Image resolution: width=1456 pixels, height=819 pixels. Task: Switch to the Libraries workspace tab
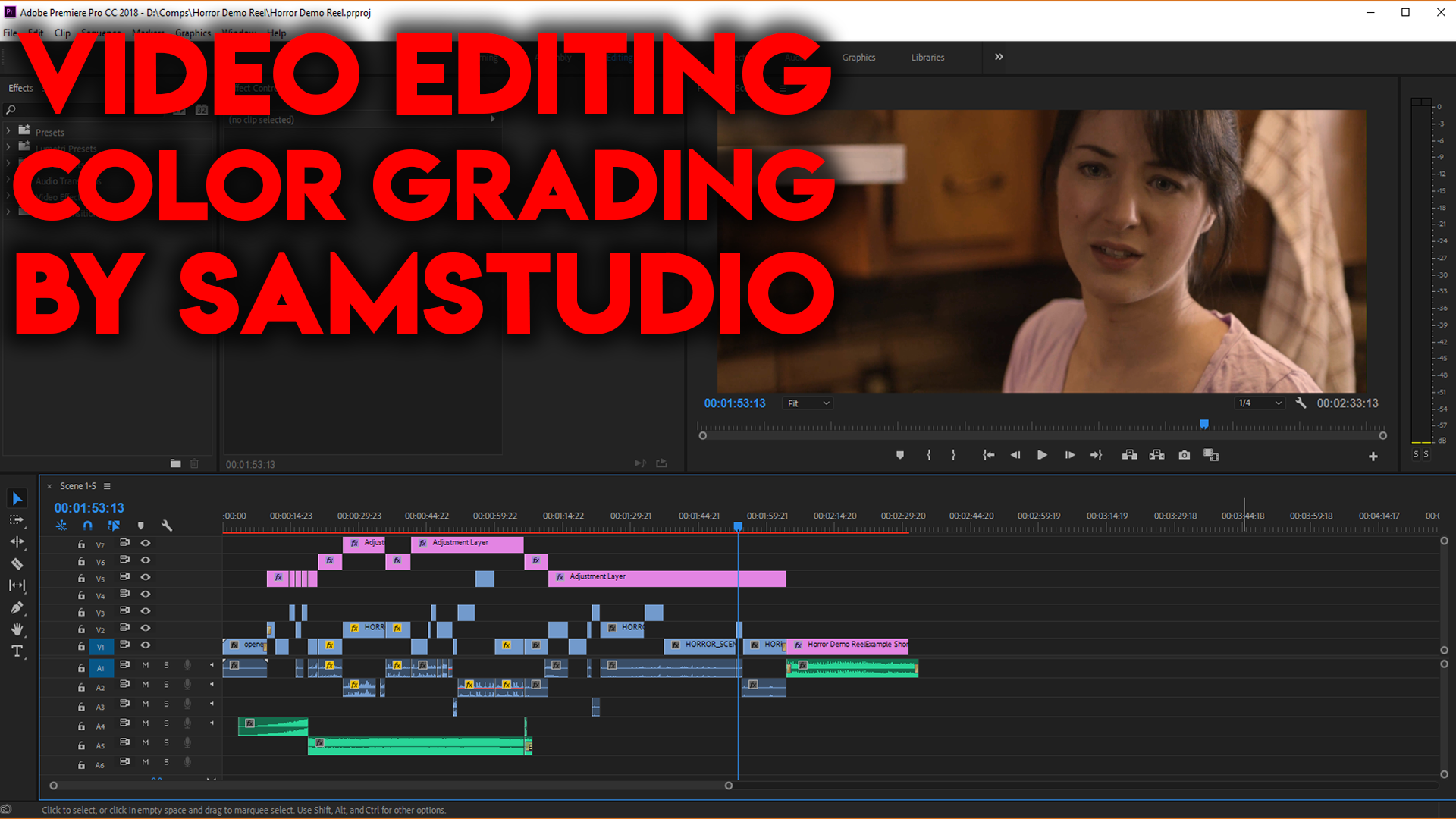927,58
